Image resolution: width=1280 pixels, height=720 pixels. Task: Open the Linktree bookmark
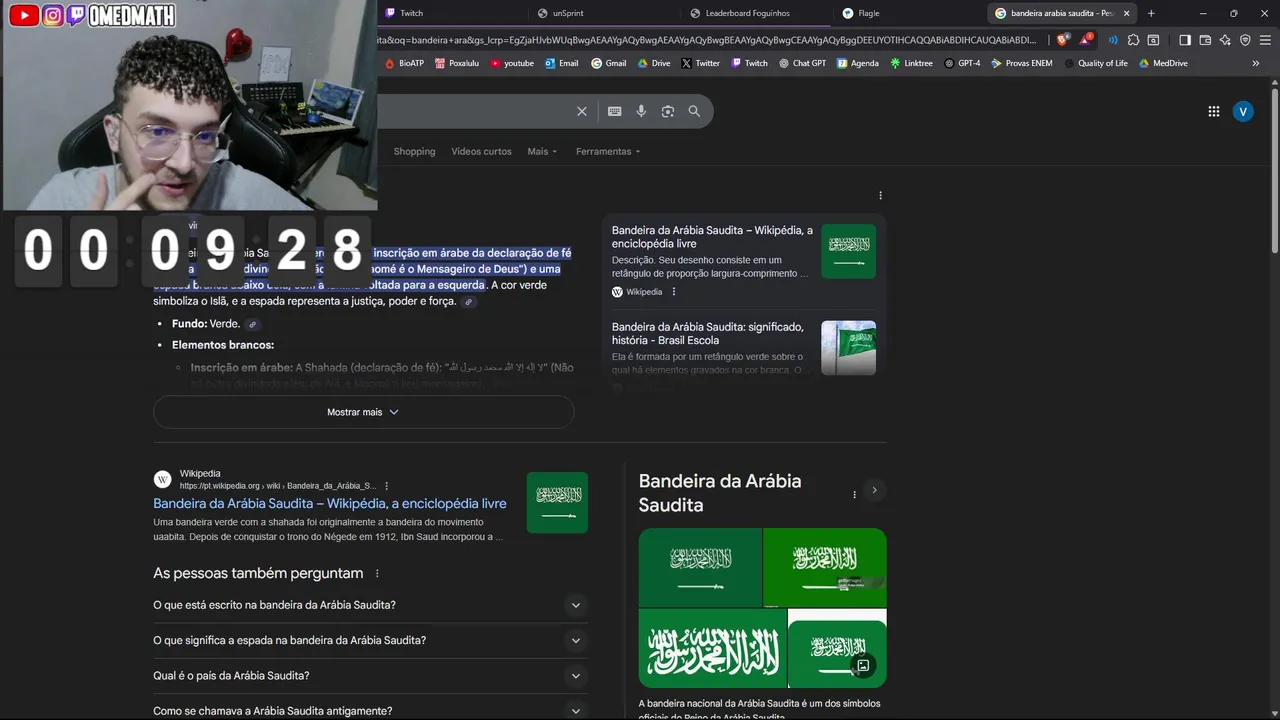911,63
